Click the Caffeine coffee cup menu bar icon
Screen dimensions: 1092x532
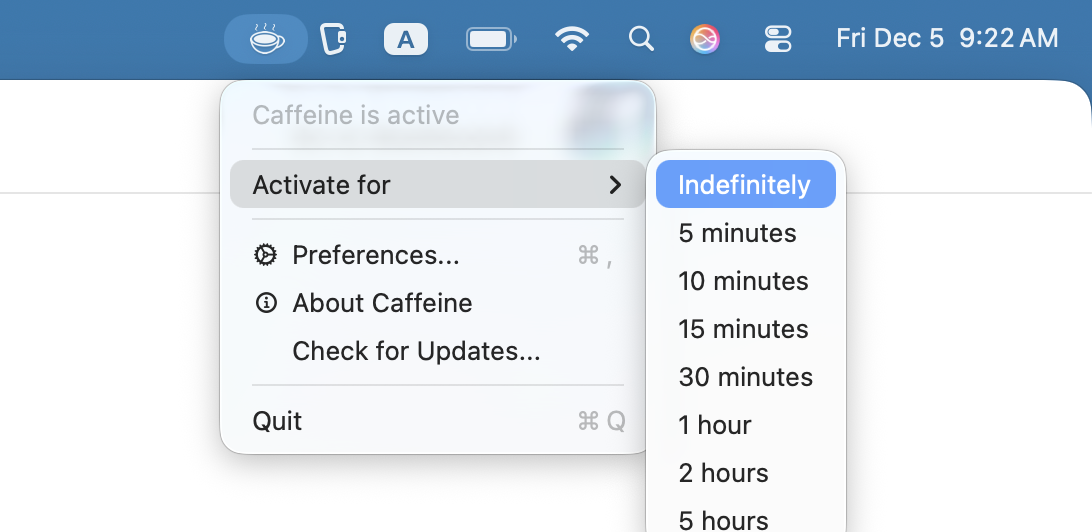click(x=266, y=39)
